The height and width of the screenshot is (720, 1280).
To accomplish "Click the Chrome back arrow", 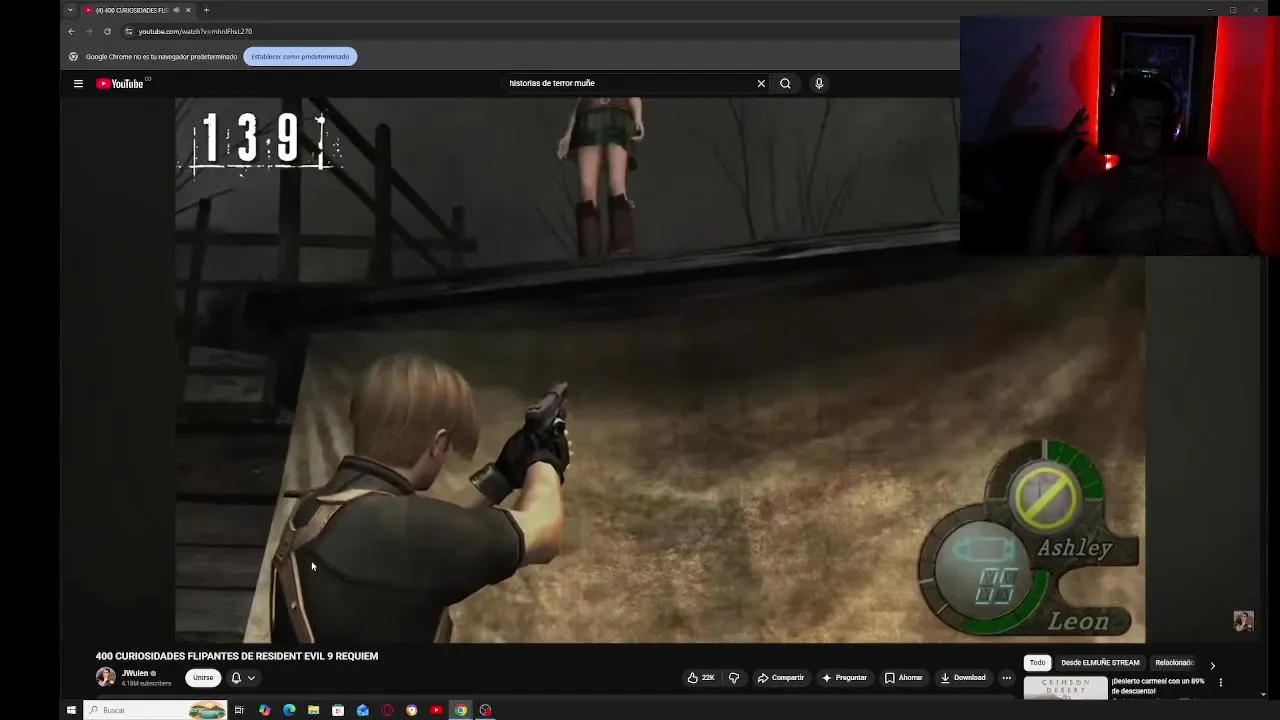I will [71, 31].
